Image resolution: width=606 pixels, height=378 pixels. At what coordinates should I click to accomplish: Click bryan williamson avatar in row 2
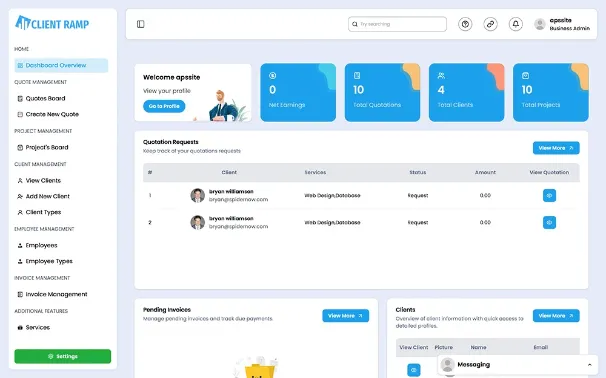point(197,223)
